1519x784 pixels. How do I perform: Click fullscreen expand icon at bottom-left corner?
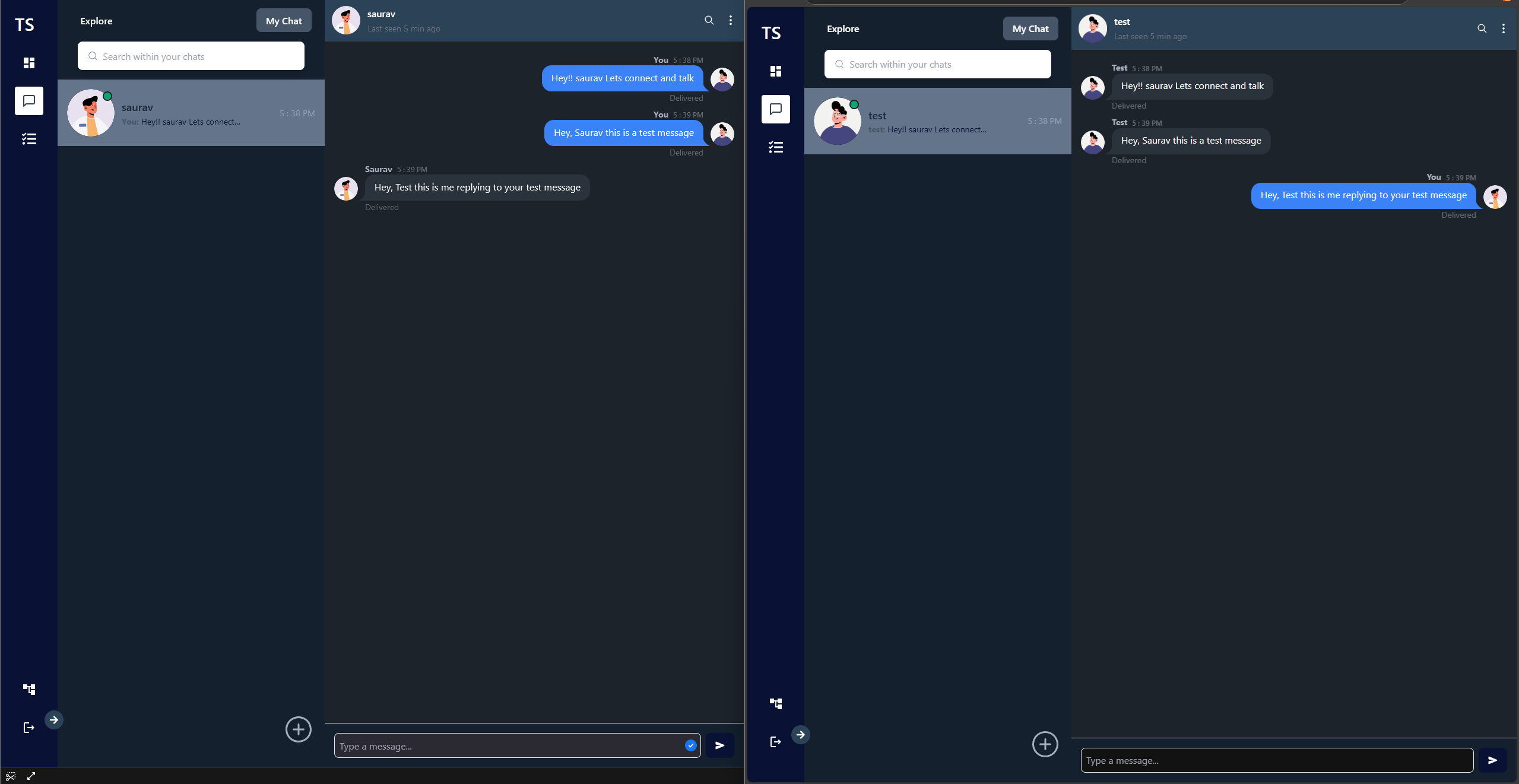[31, 776]
